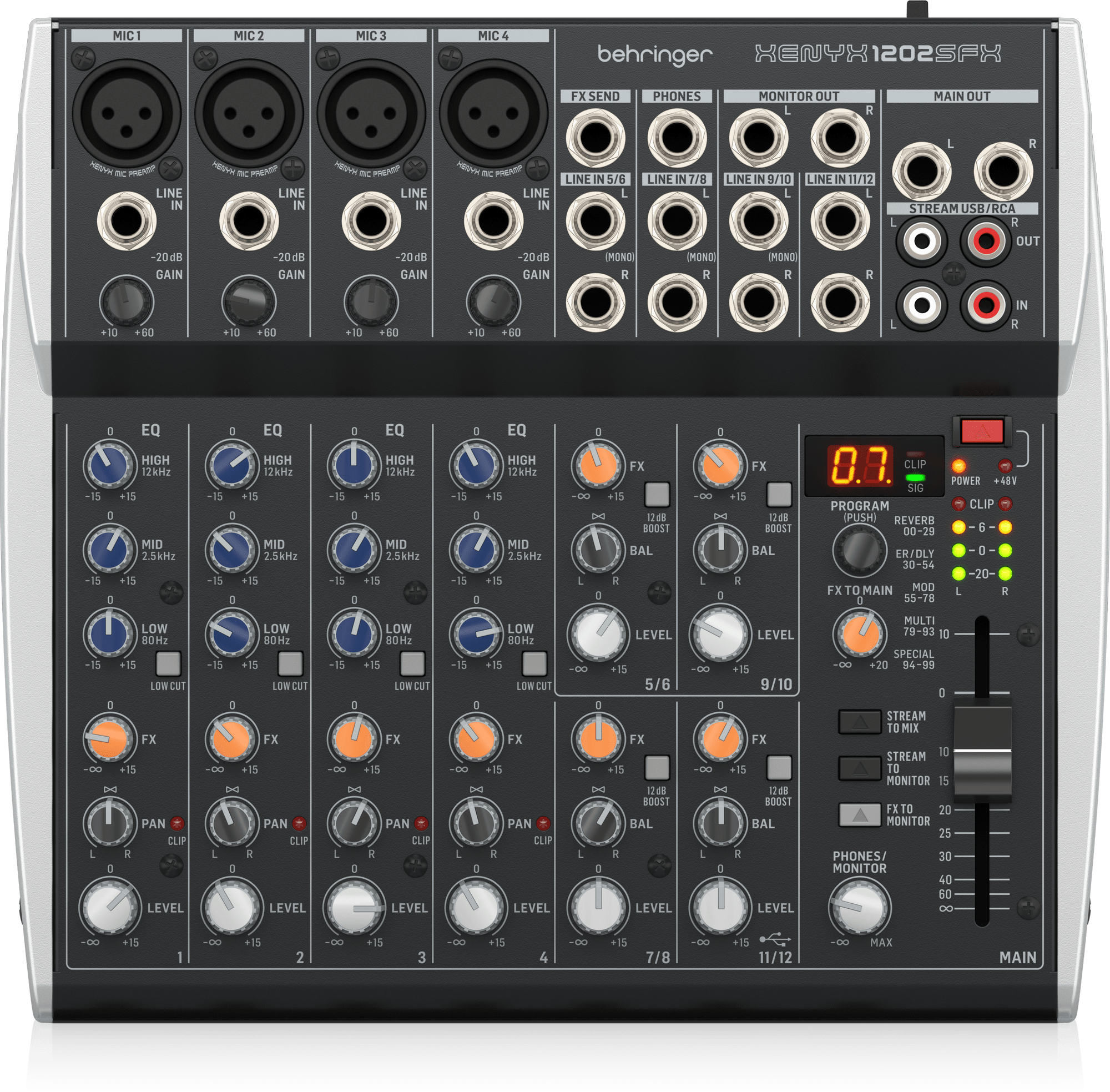The image size is (1110, 1092).
Task: Toggle channel 3 LOW CUT button
Action: click(x=412, y=663)
